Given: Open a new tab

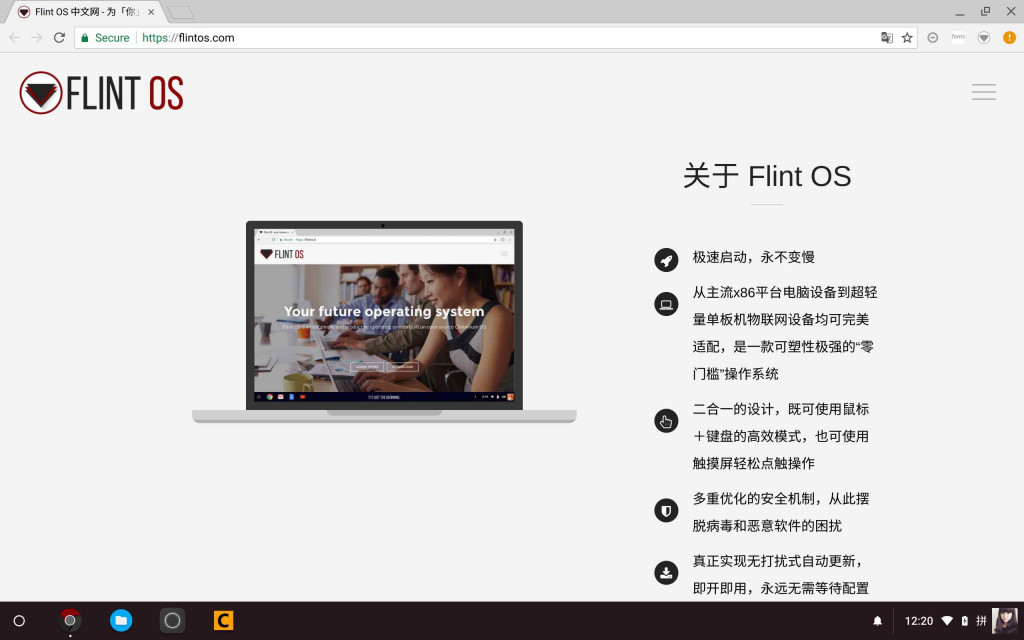Looking at the screenshot, I should (x=180, y=12).
